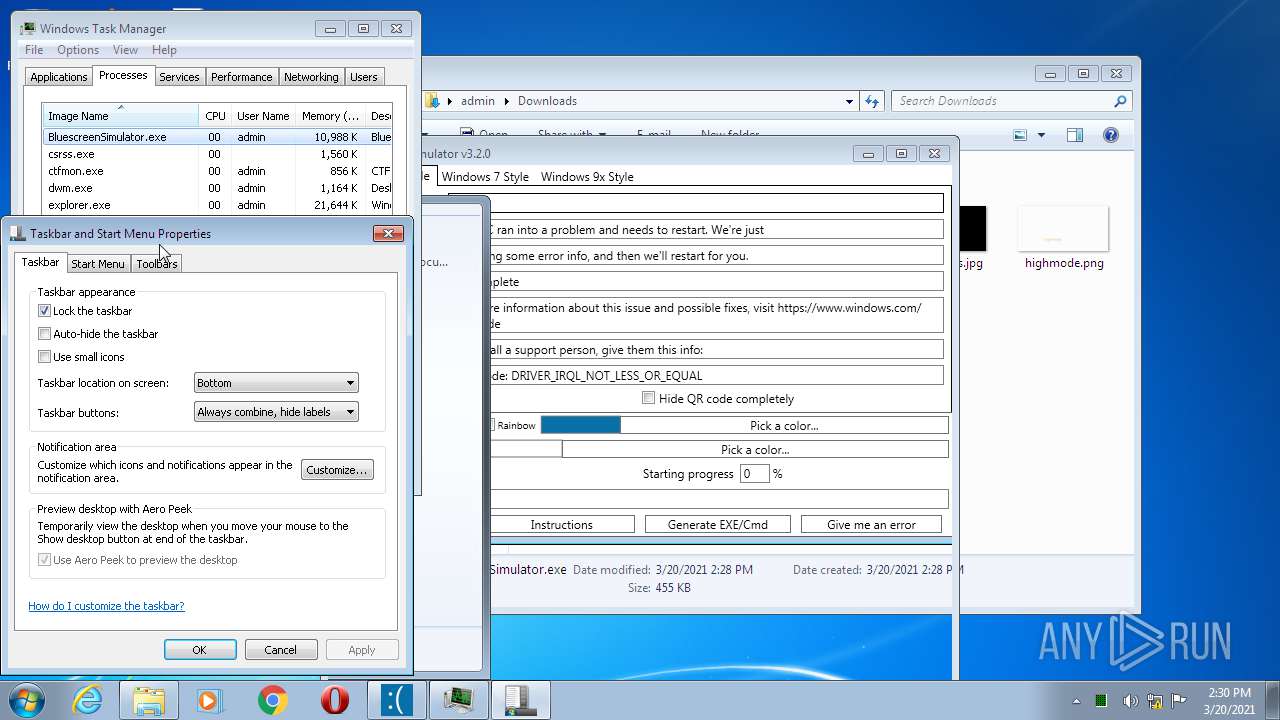This screenshot has height=720, width=1280.
Task: Open Task Manager File menu
Action: tap(34, 50)
